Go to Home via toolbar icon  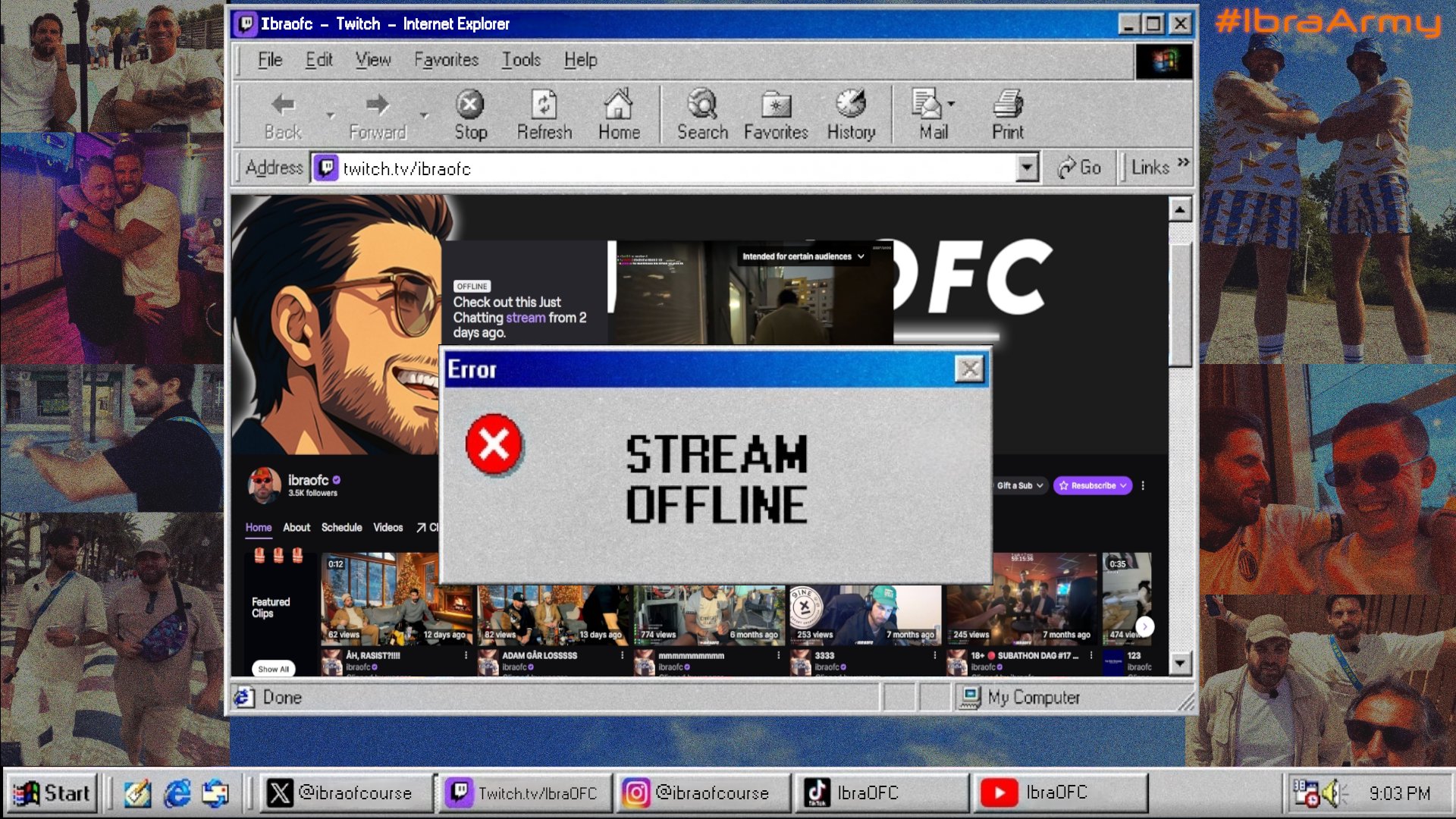click(619, 115)
